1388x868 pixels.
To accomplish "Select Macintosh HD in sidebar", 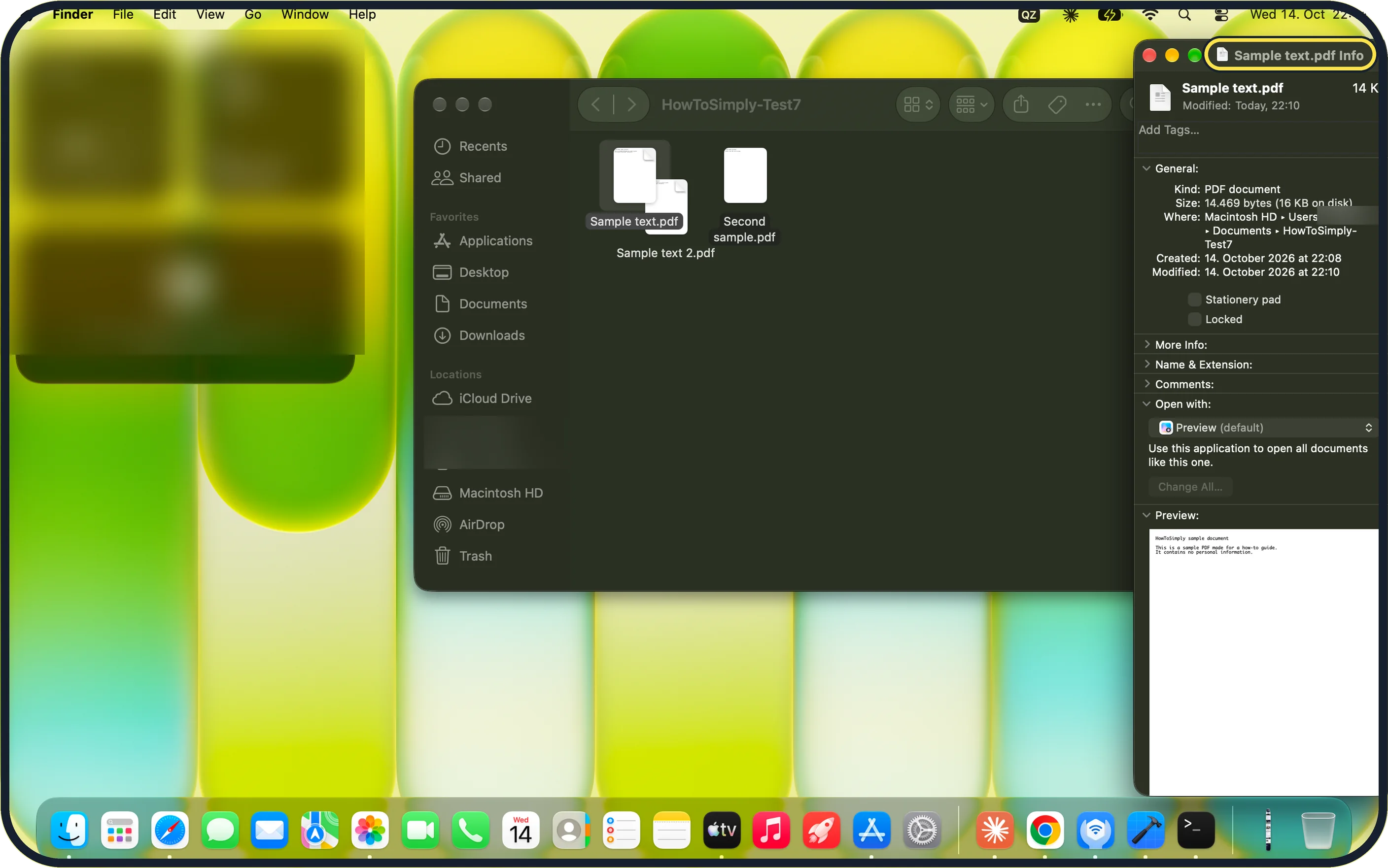I will (487, 493).
